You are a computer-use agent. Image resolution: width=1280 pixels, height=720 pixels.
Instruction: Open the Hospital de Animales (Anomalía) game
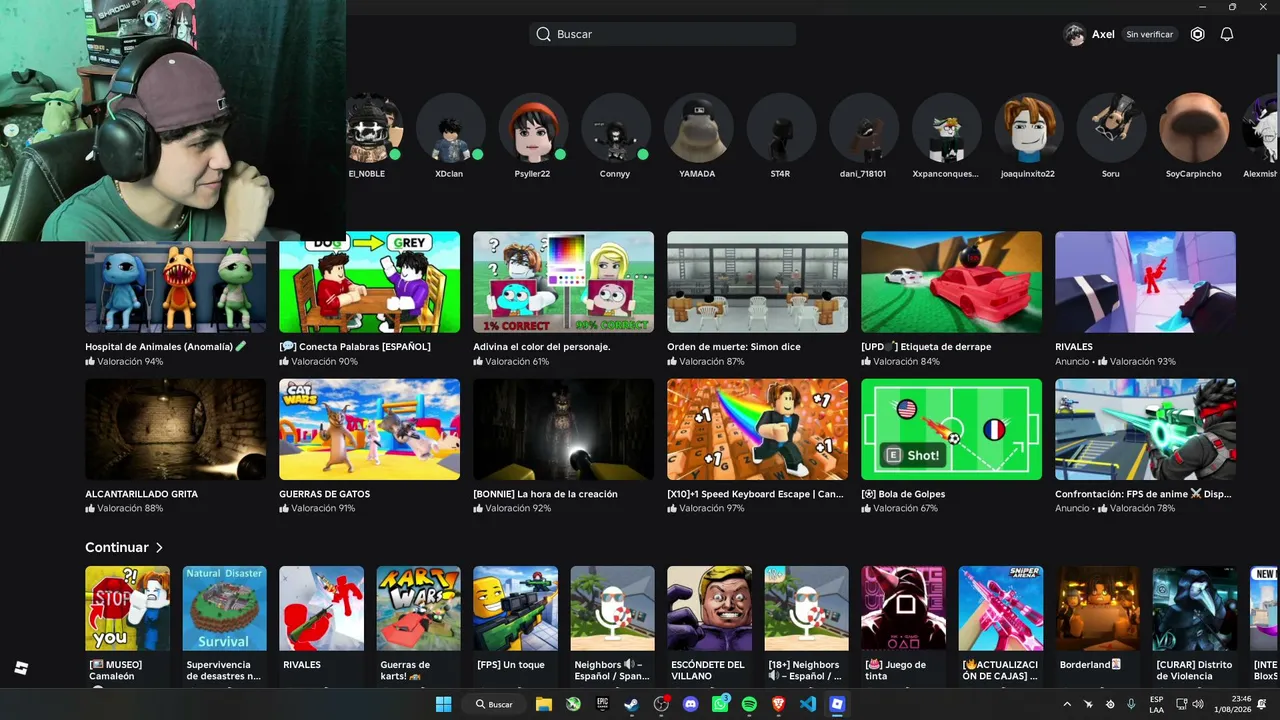pyautogui.click(x=176, y=299)
